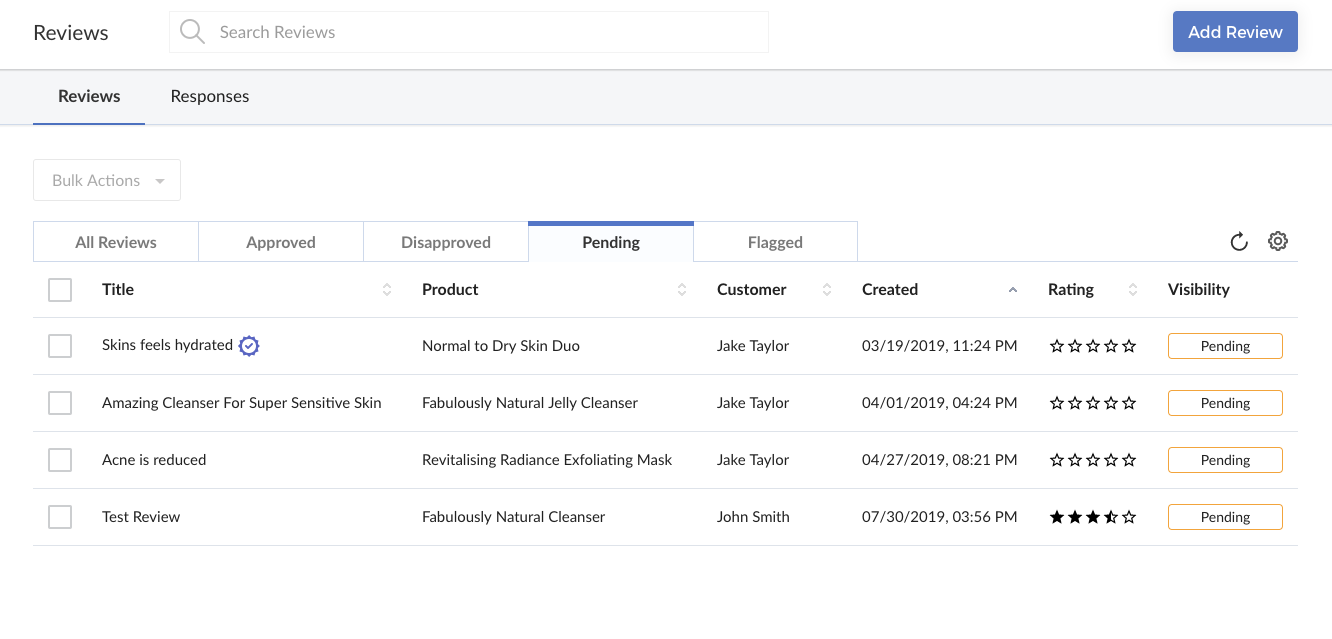Viewport: 1332px width, 639px height.
Task: Click product Fabulously Natural Cleanser
Action: pyautogui.click(x=514, y=517)
